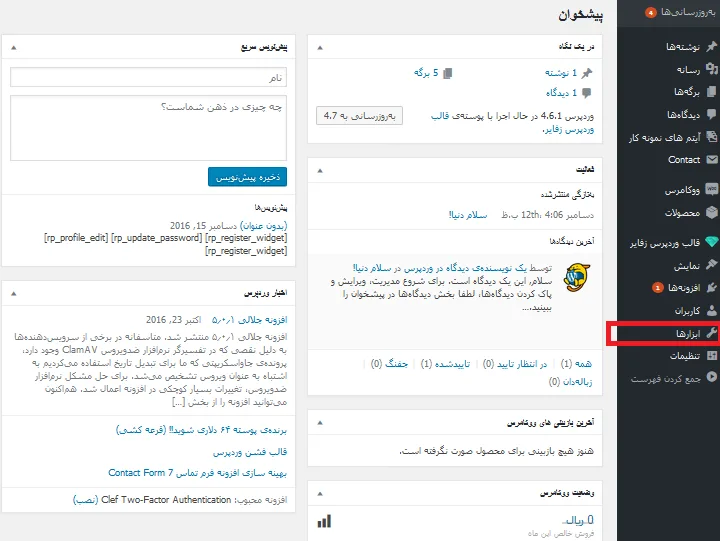The image size is (720, 541).
Task: Click the قالب وردپرس زفایر theme link
Action: (x=512, y=123)
